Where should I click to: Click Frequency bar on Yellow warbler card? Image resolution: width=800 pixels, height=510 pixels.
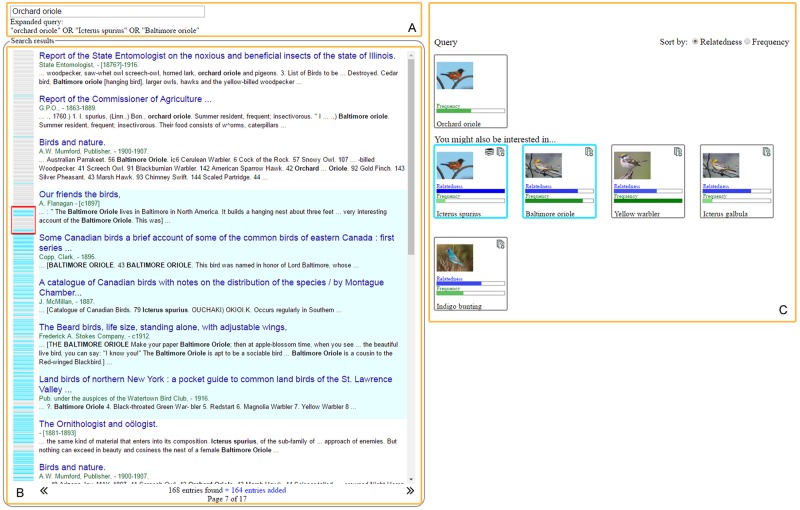[x=648, y=200]
